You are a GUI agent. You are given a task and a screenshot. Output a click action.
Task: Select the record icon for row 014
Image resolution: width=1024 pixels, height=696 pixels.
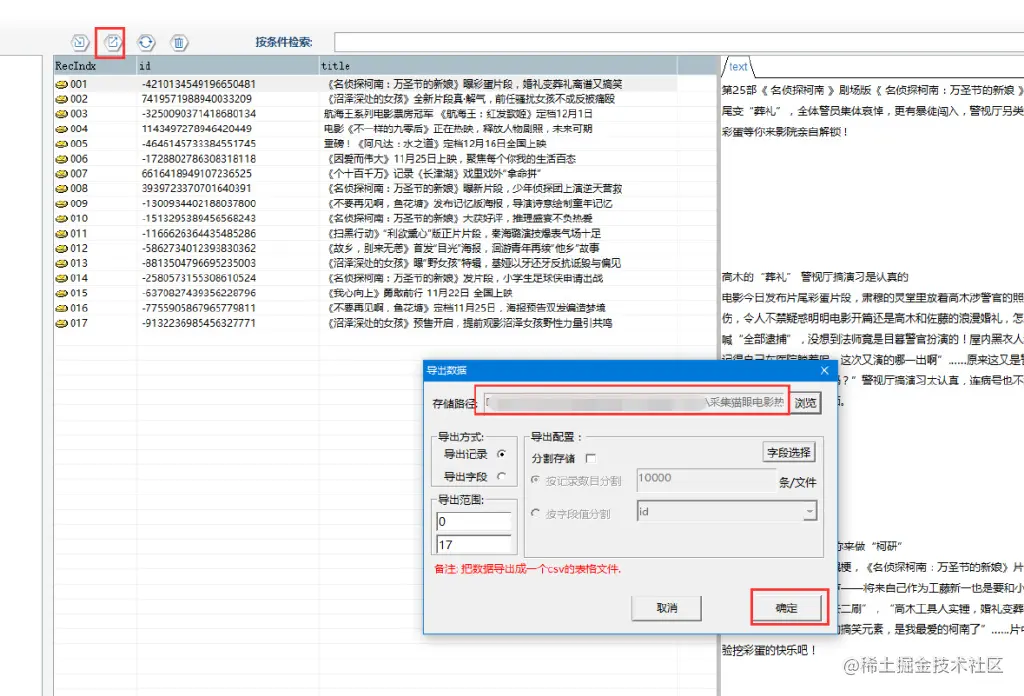point(61,278)
